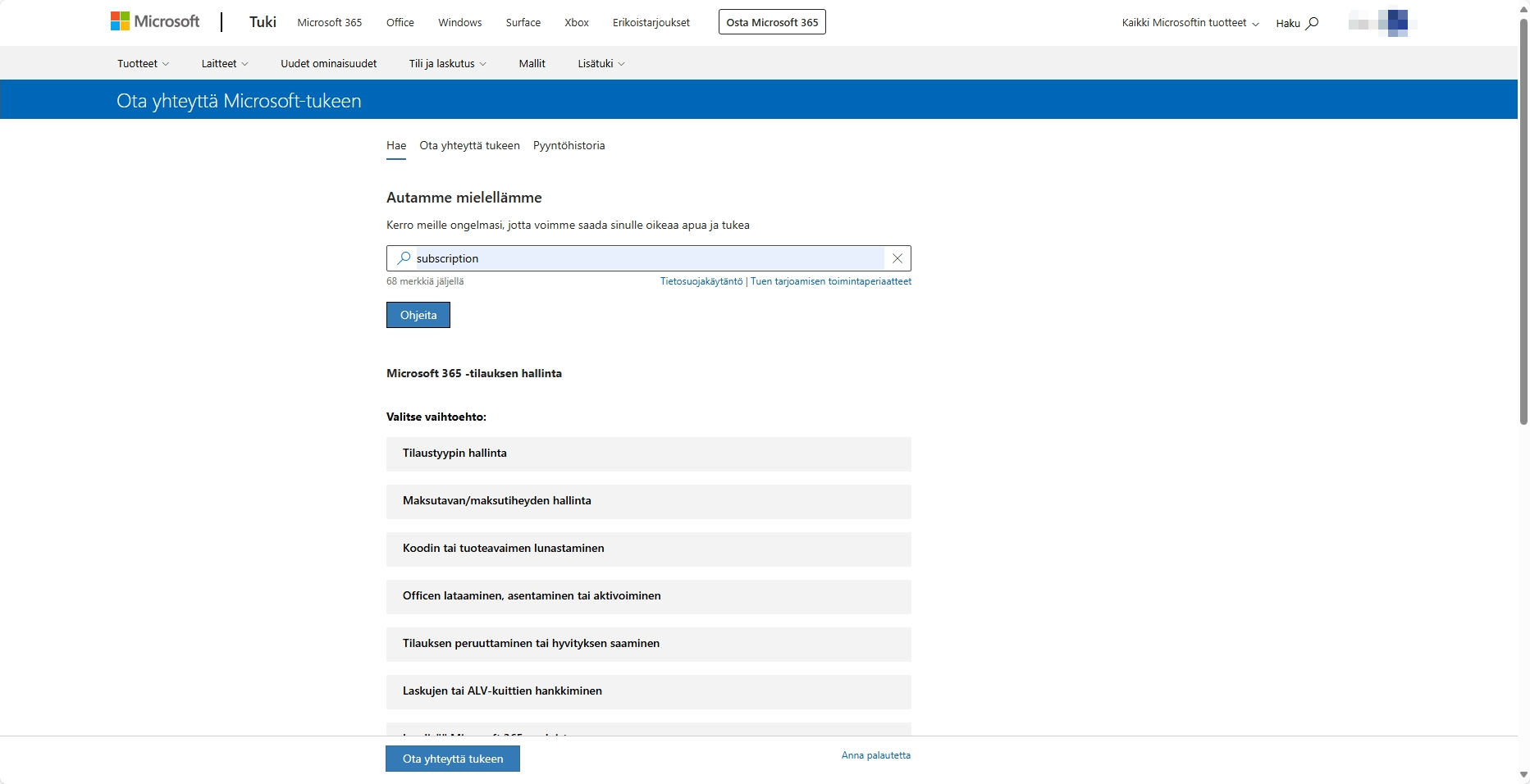Select the Hae tab

[x=396, y=146]
